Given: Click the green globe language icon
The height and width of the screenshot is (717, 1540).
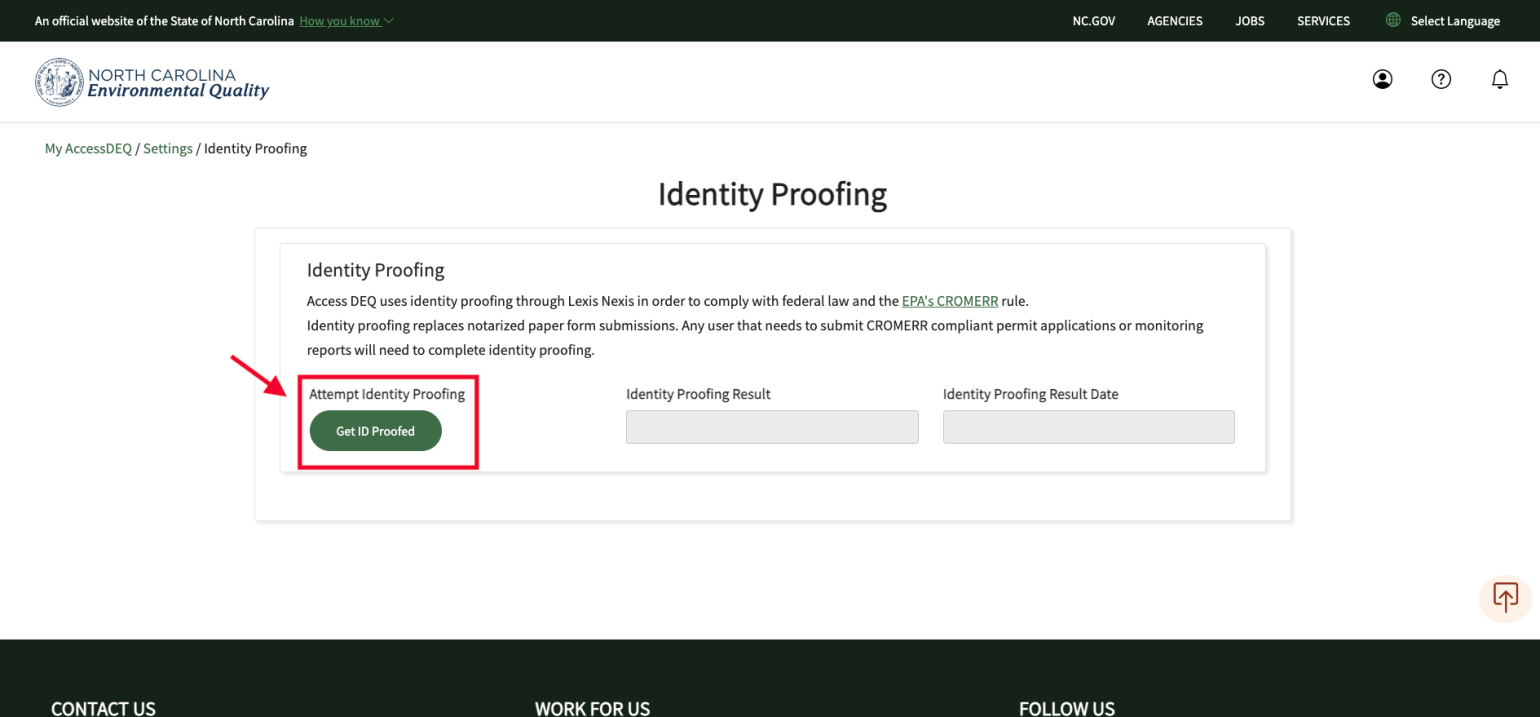Looking at the screenshot, I should click(1391, 20).
